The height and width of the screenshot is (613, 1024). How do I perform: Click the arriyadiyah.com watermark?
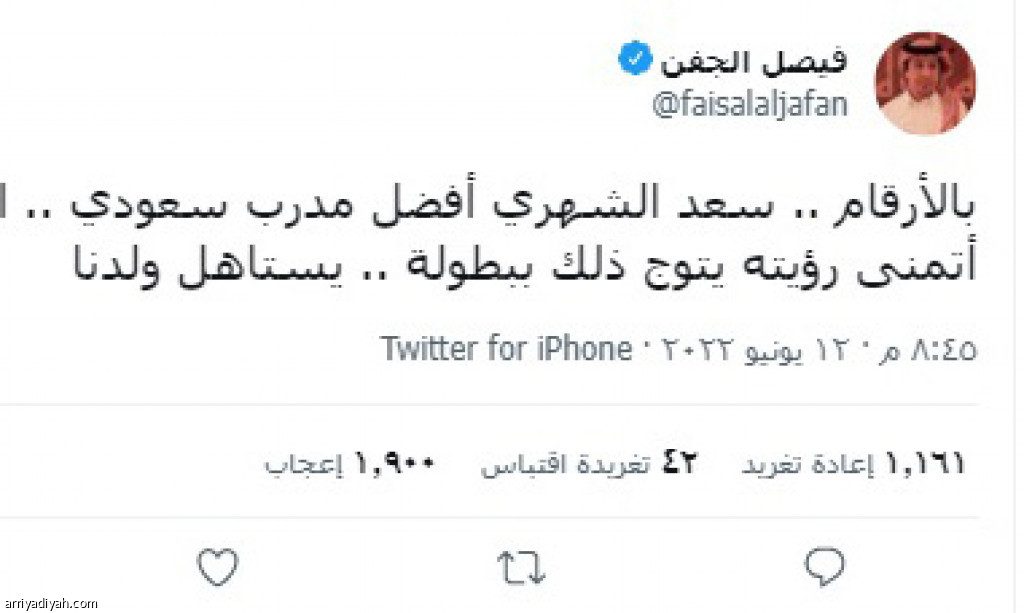50,604
